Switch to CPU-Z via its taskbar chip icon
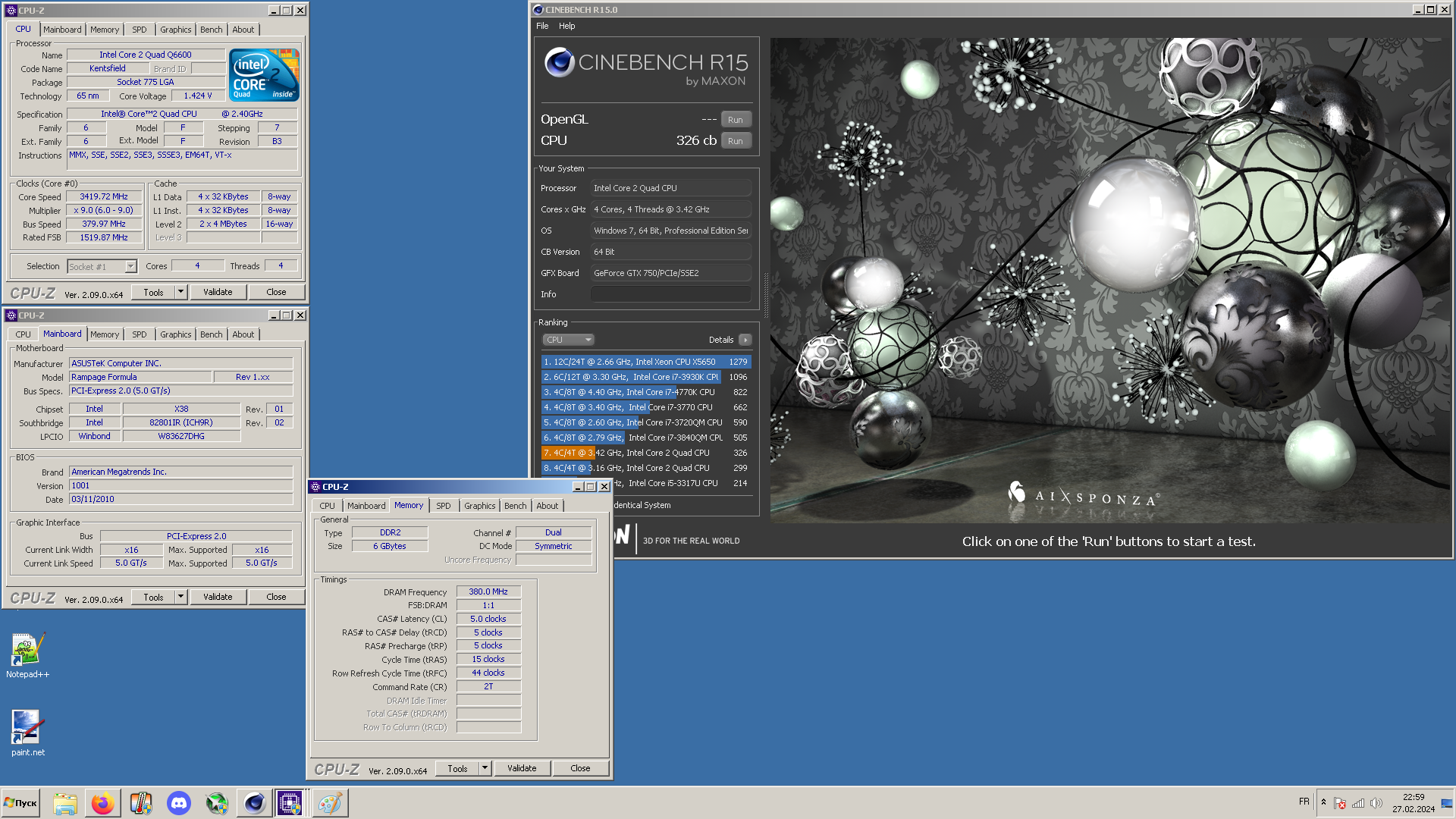This screenshot has width=1456, height=819. 290,803
